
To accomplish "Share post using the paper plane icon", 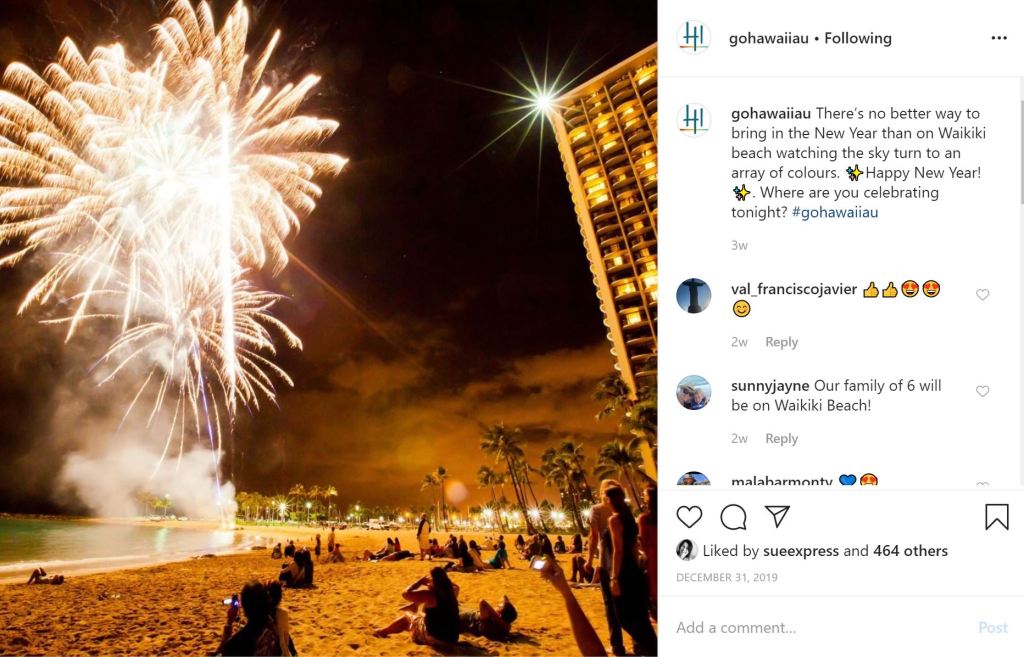I will pyautogui.click(x=777, y=516).
